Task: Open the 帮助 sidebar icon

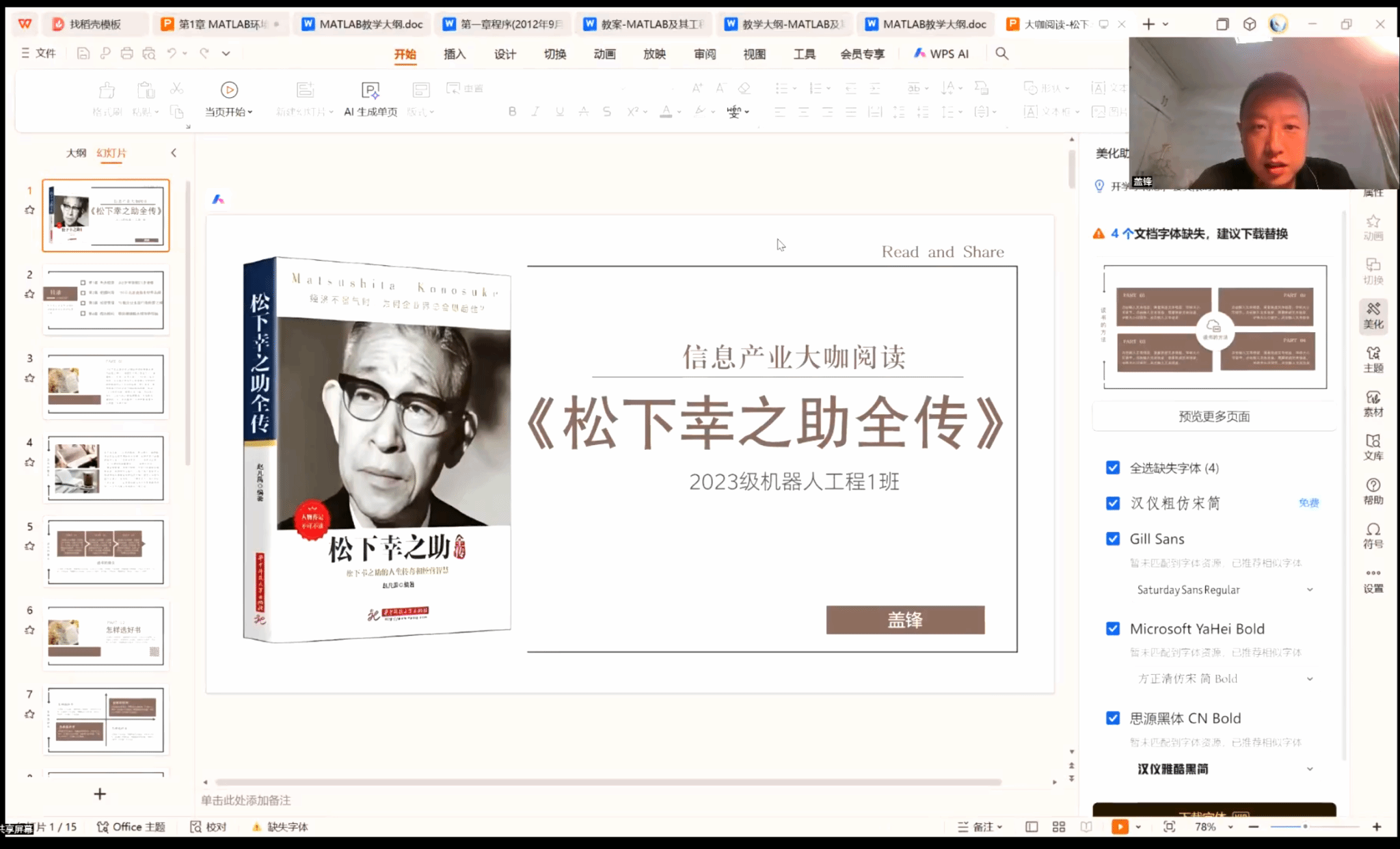Action: click(1373, 491)
